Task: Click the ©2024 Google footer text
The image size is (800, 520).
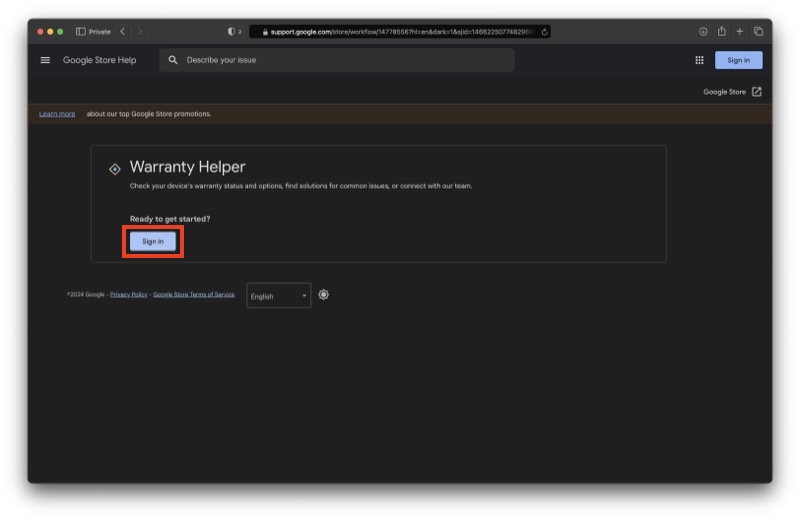Action: point(86,294)
